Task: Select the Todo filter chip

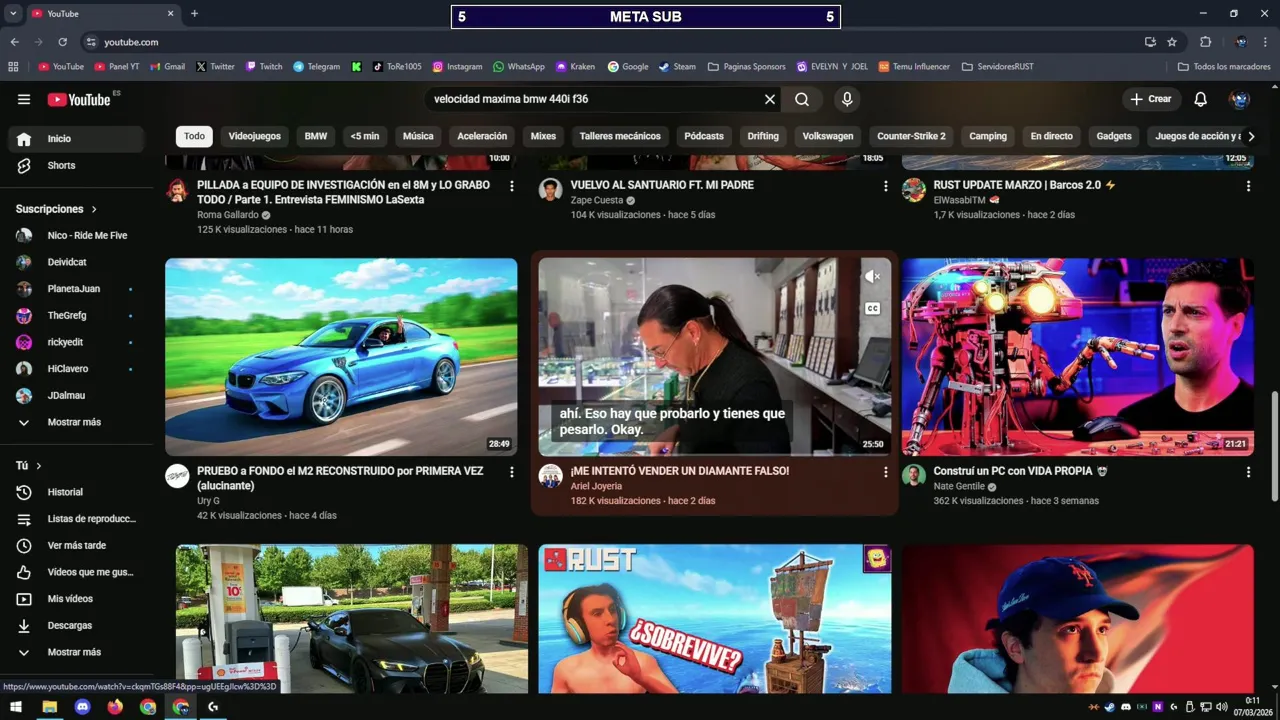Action: point(194,136)
